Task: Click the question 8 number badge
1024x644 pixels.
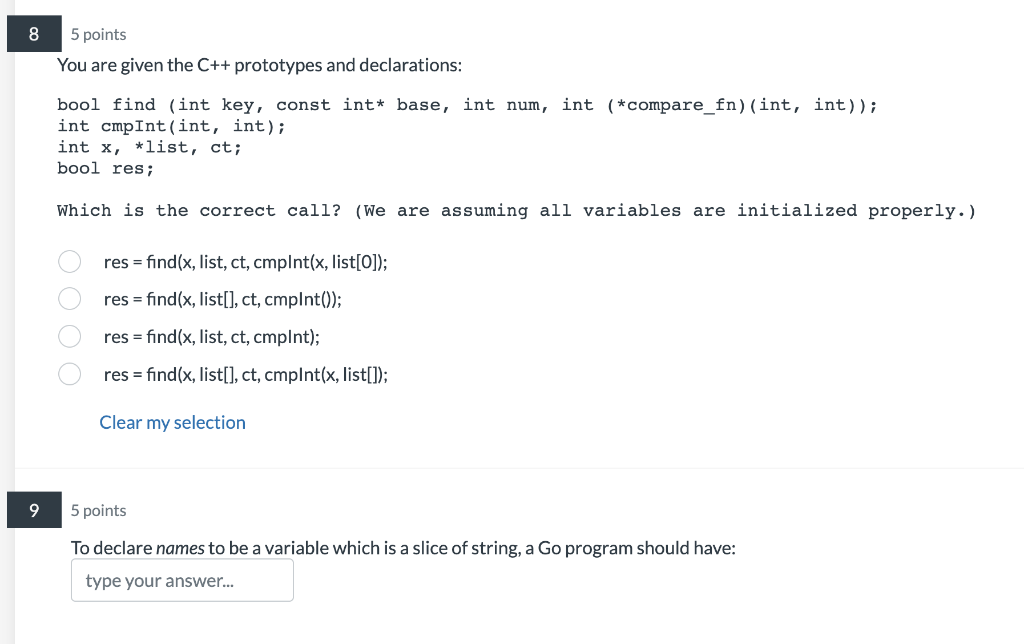Action: pyautogui.click(x=34, y=33)
